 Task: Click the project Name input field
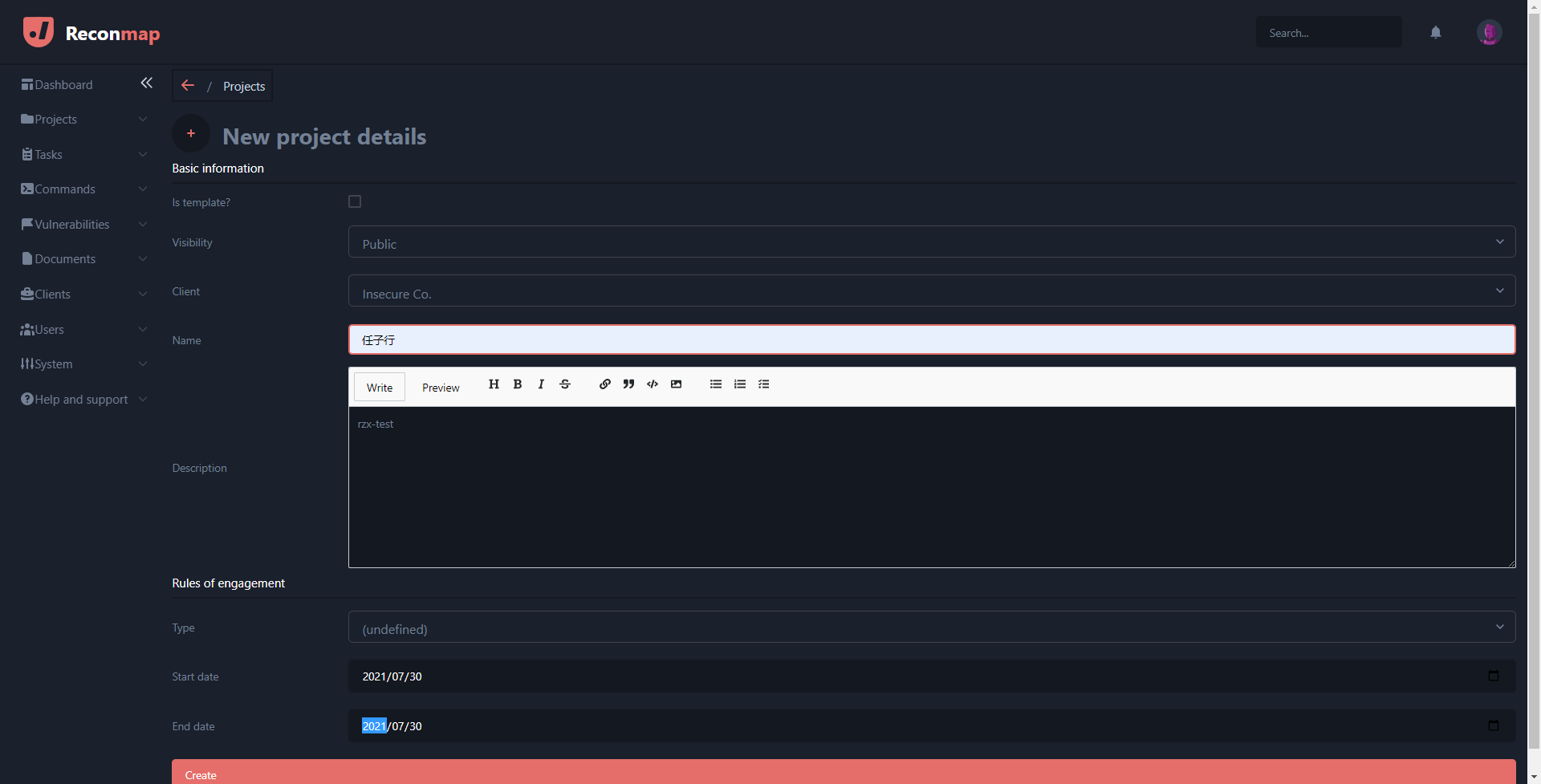click(931, 340)
